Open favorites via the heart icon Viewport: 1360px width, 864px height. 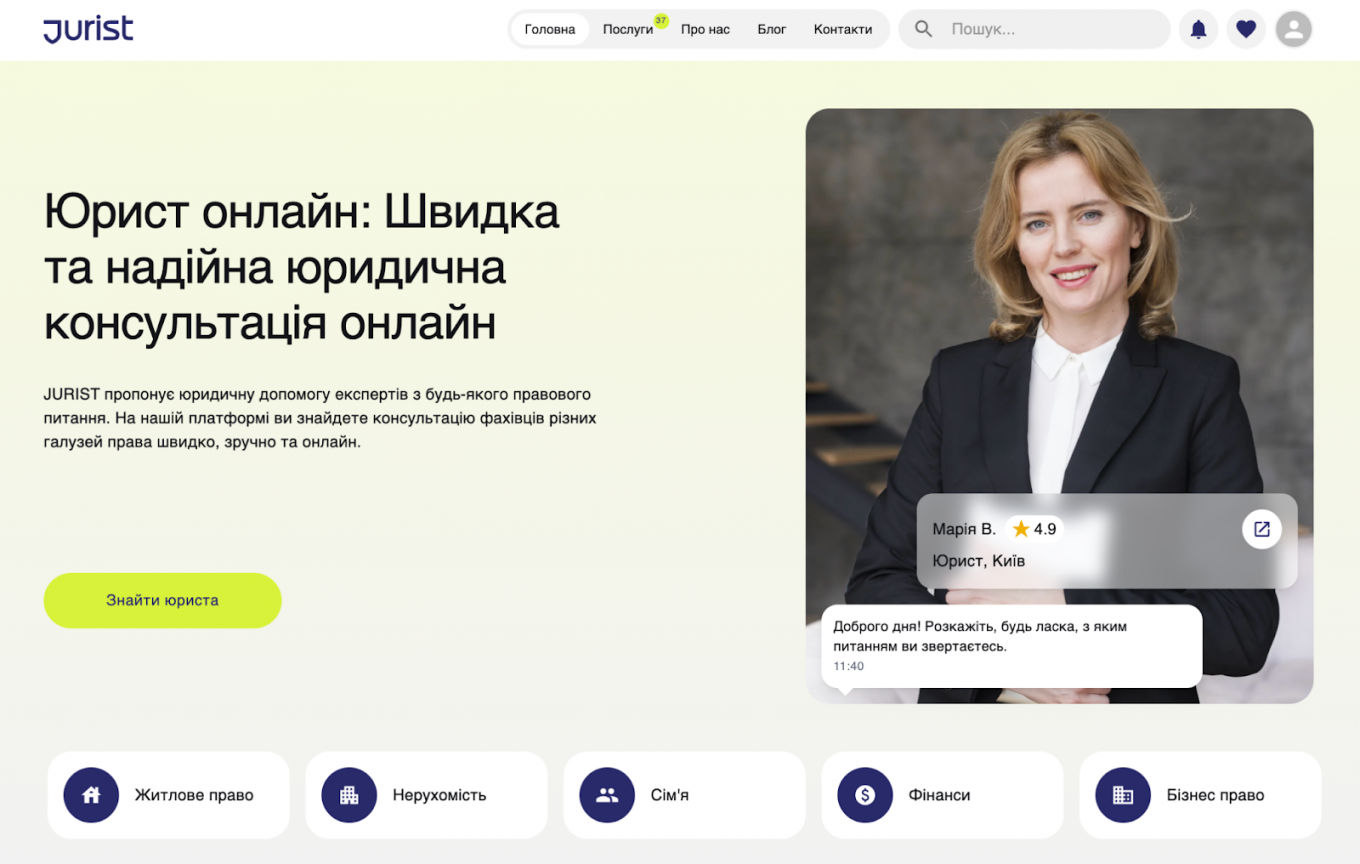pos(1246,28)
